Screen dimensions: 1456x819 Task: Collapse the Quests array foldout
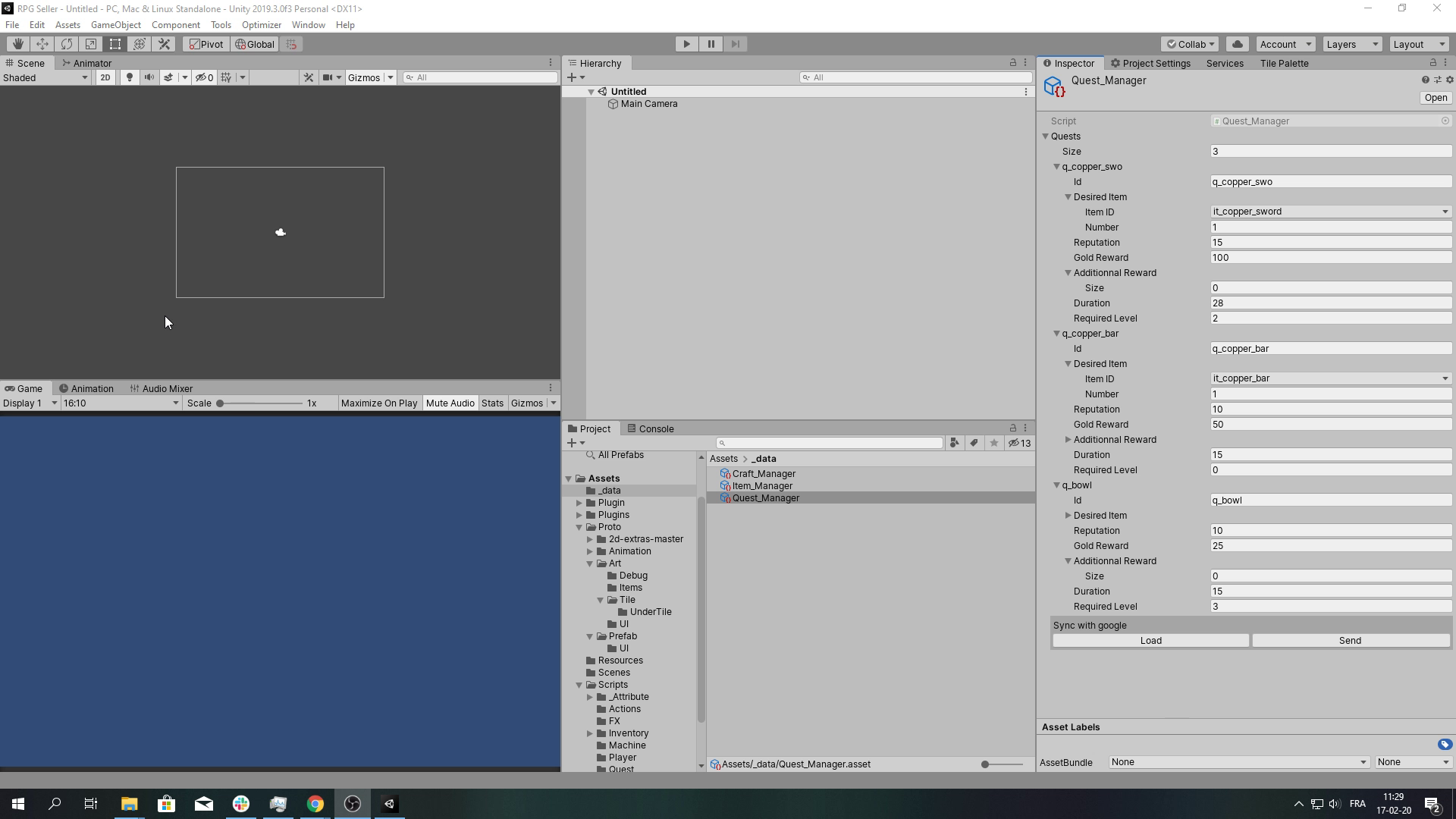[1045, 136]
